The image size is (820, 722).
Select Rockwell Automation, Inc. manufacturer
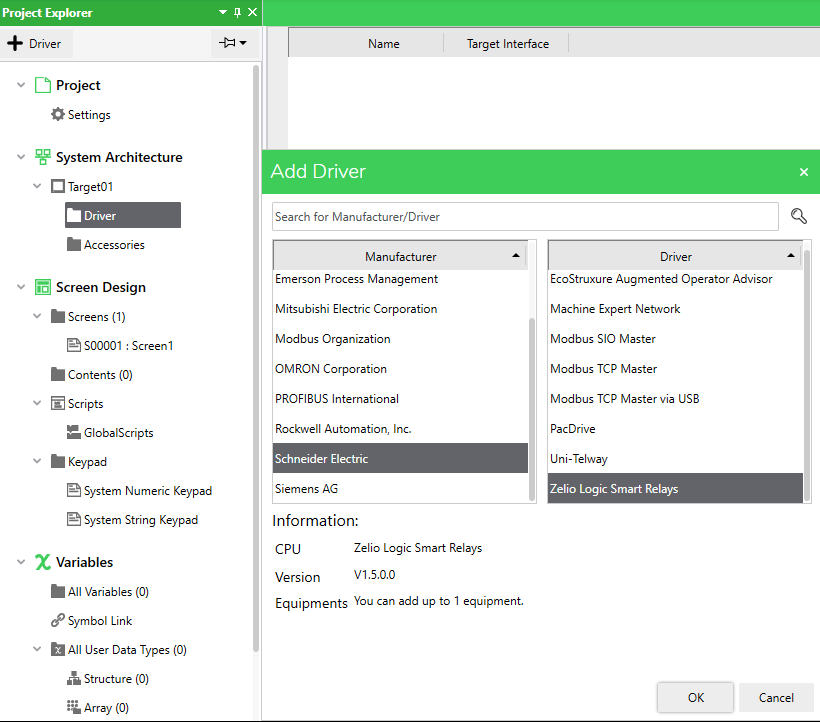click(401, 429)
